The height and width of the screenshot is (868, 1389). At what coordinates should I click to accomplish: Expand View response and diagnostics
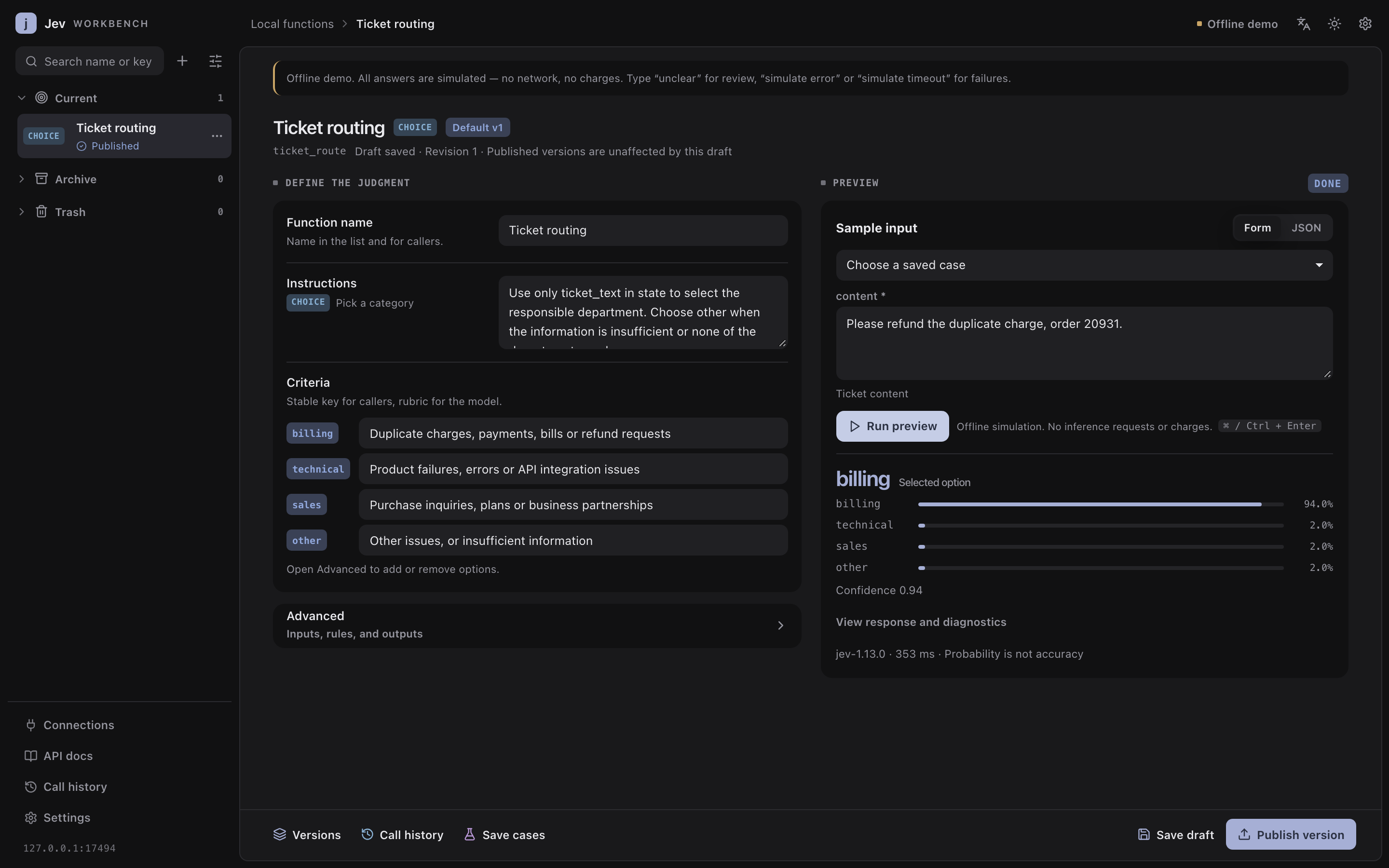click(921, 622)
